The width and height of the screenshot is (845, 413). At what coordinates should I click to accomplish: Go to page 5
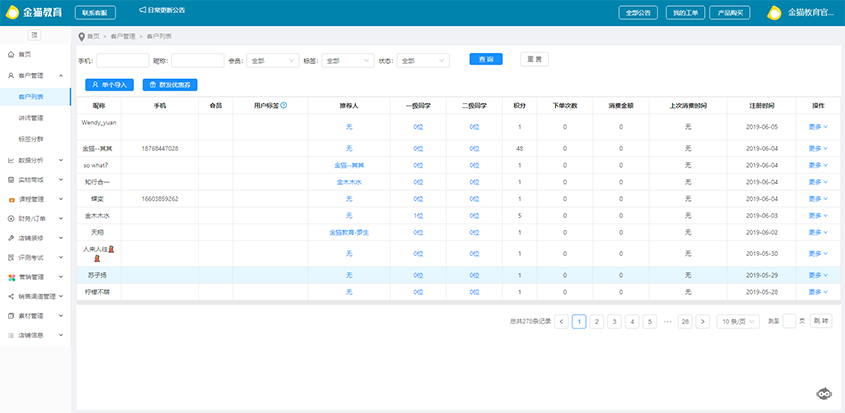[649, 321]
